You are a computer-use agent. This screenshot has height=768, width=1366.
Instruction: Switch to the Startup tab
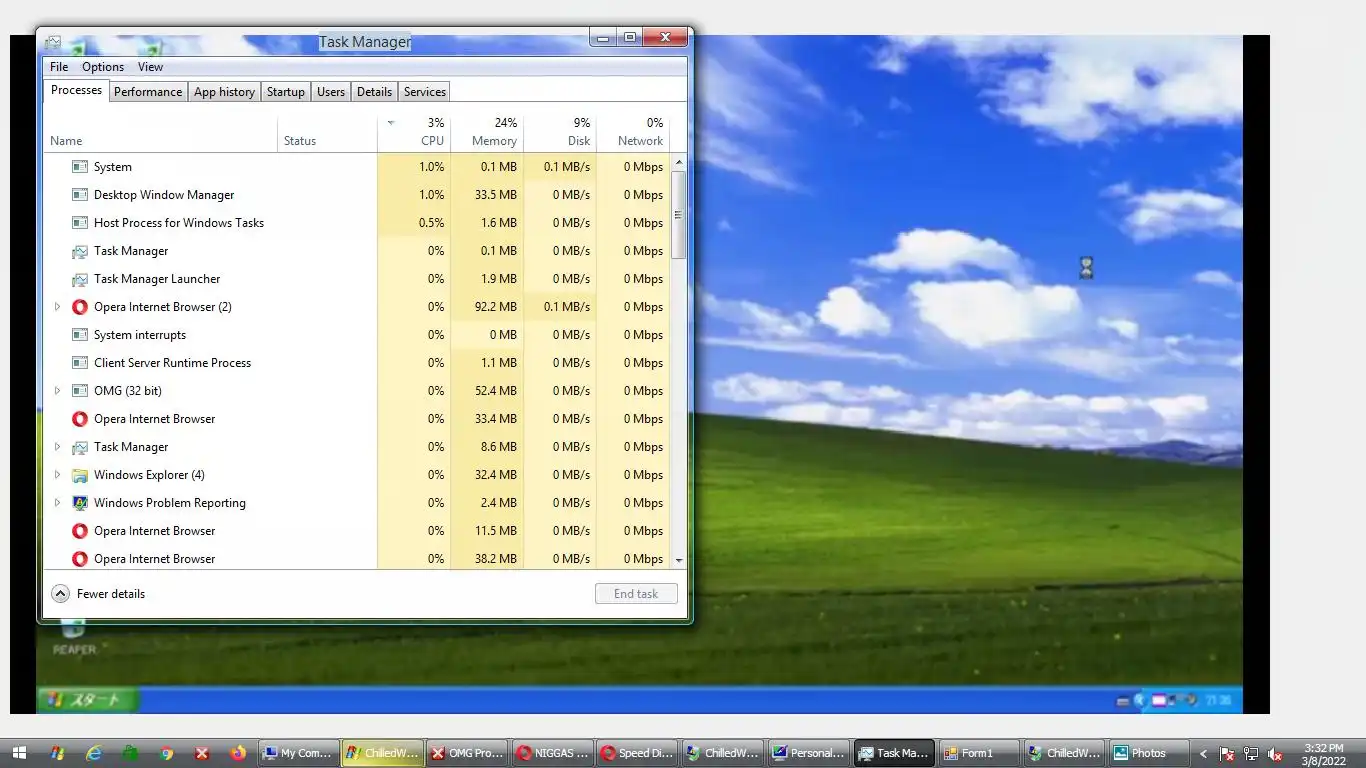coord(285,92)
